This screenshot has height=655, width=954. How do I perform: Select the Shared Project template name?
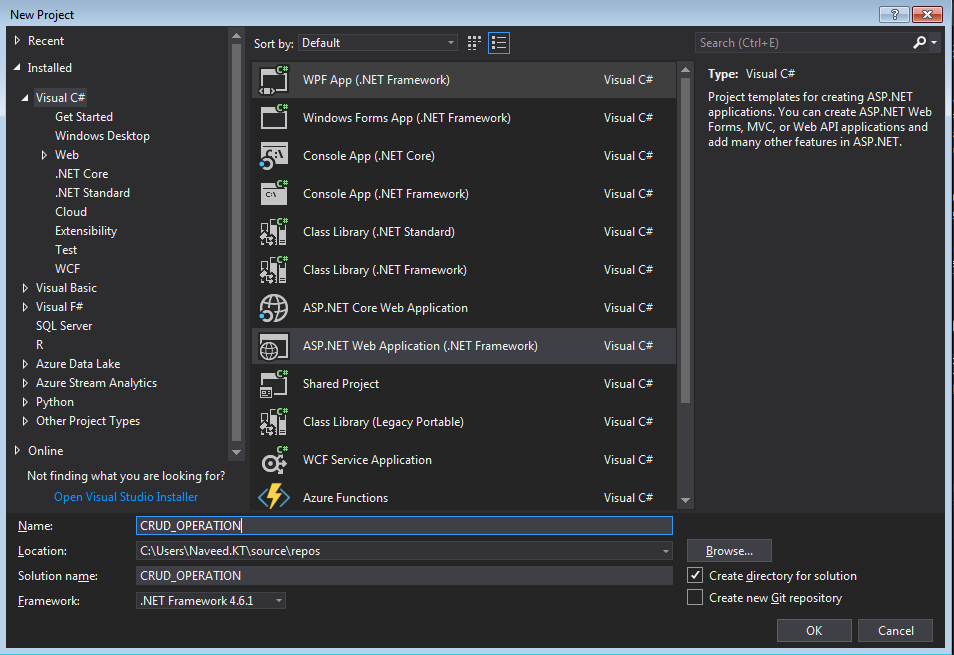341,384
